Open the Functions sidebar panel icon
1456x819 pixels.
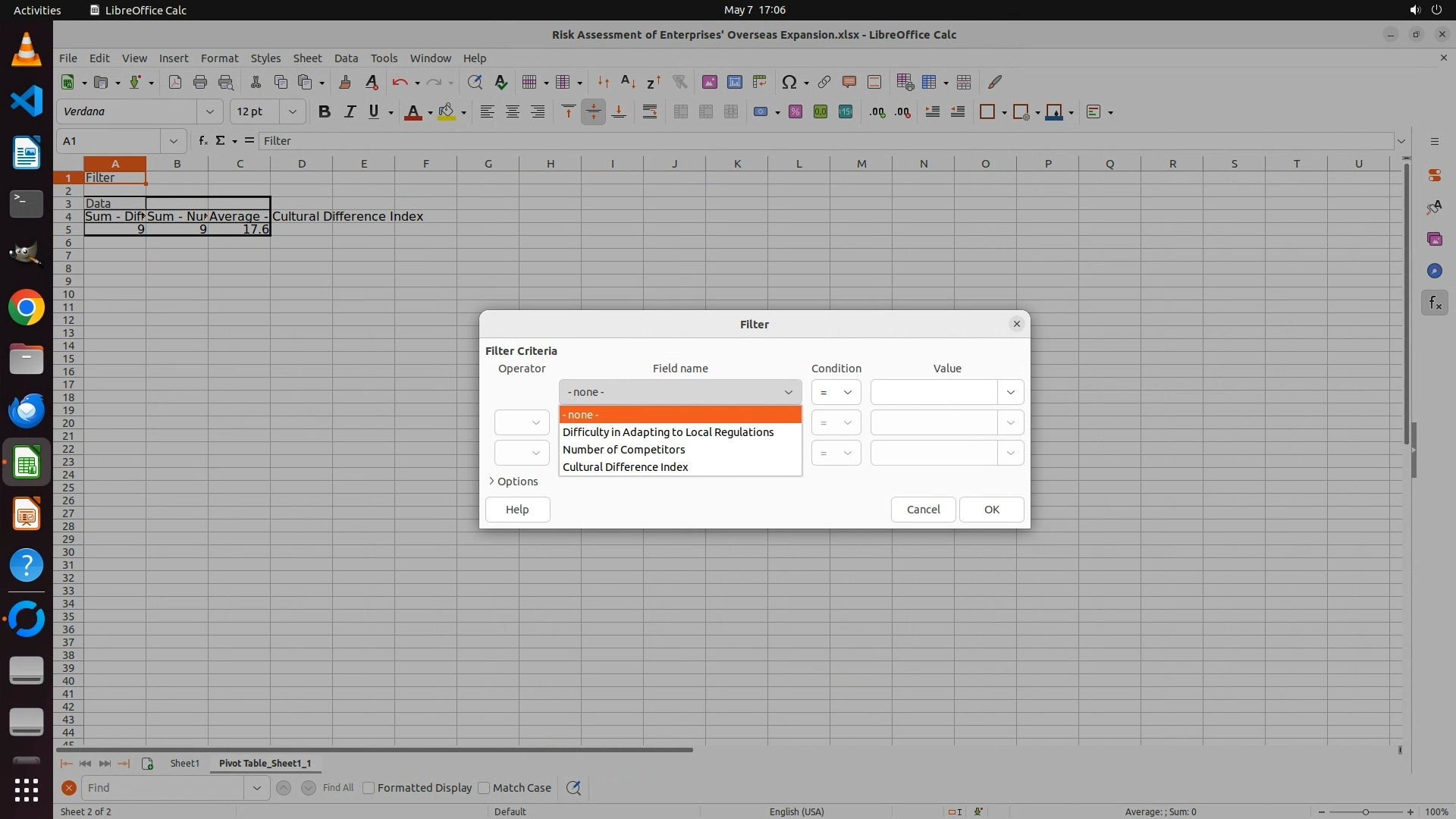click(x=1434, y=303)
